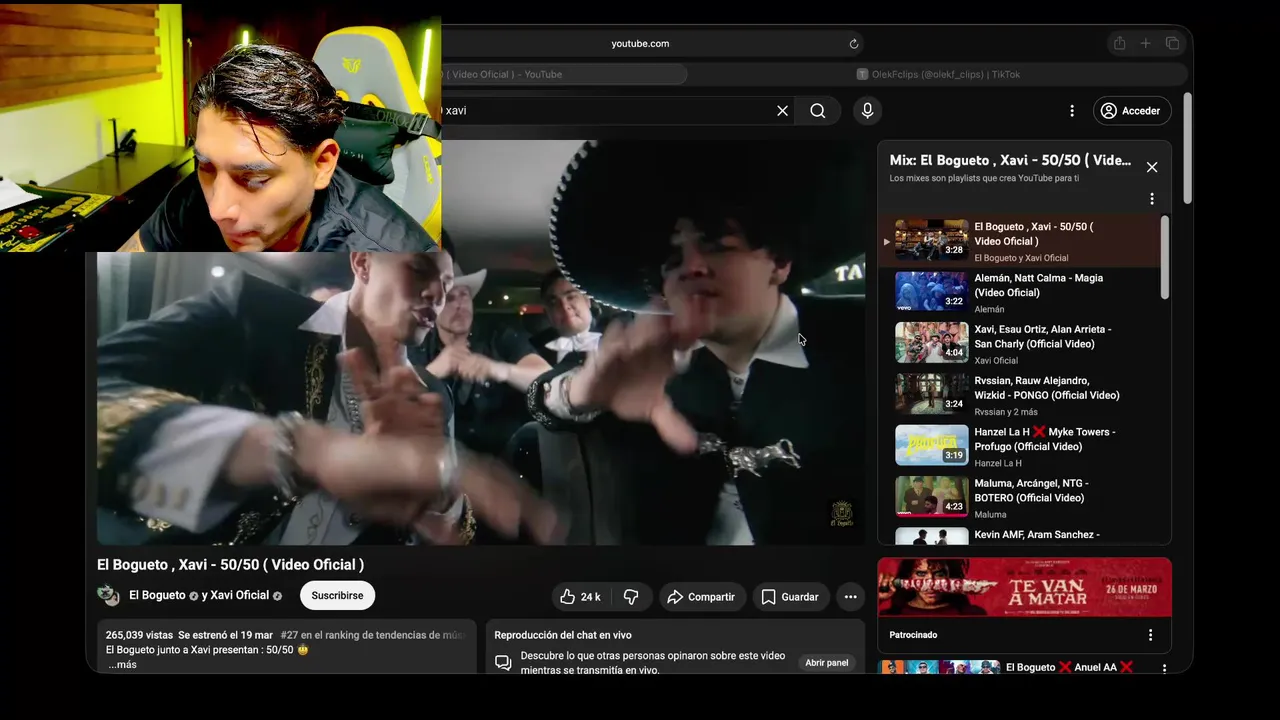Dislike the video
This screenshot has height=720, width=1280.
click(631, 597)
